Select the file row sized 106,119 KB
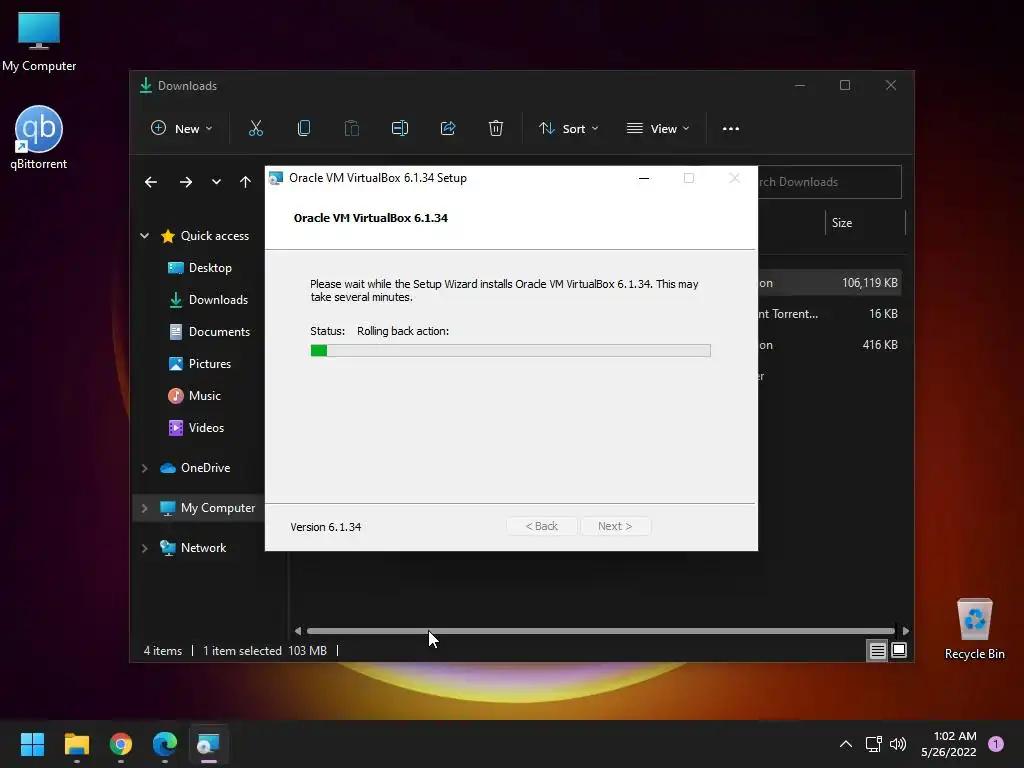This screenshot has width=1024, height=768. [829, 283]
